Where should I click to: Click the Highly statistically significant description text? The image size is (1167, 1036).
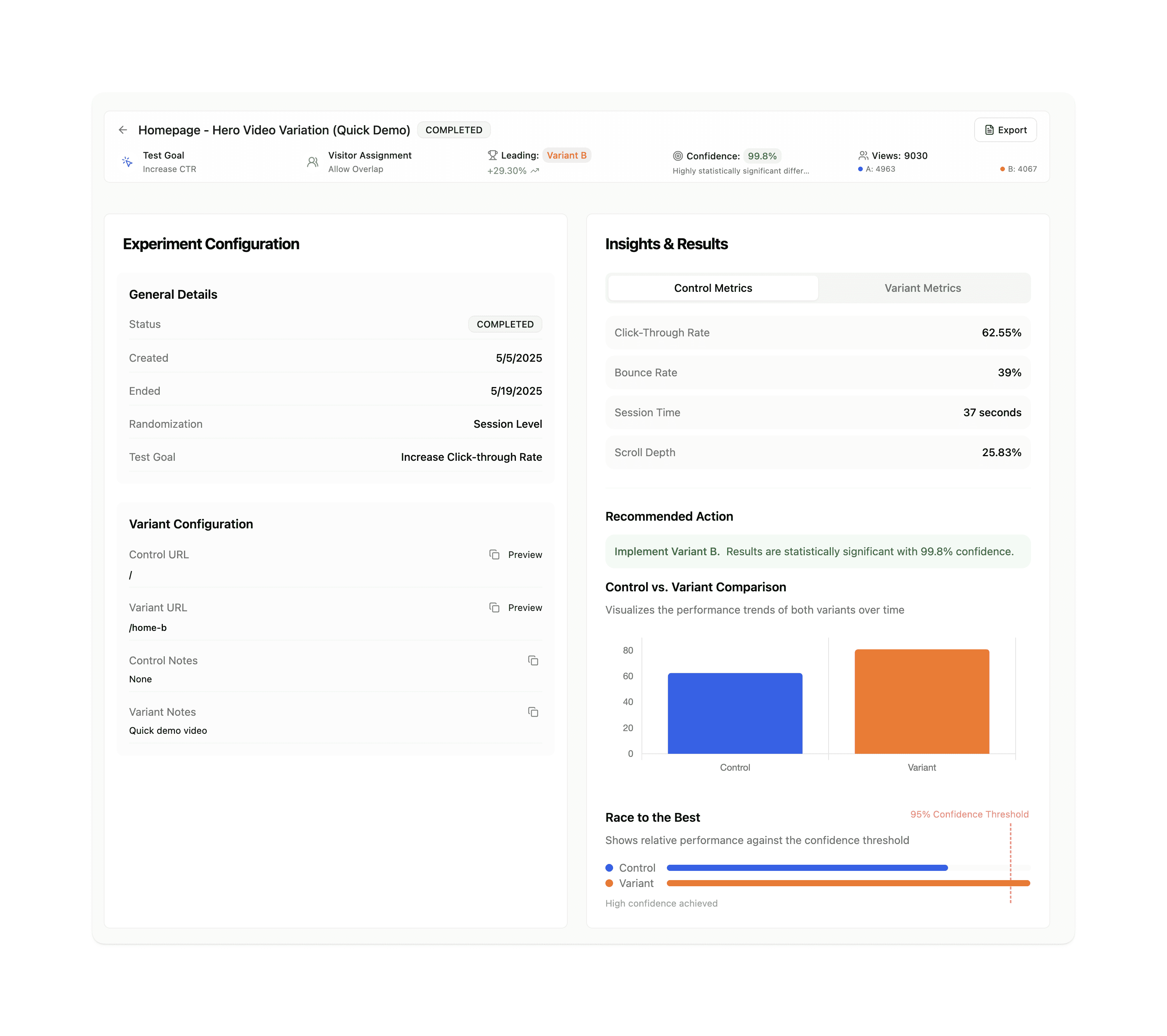pos(741,170)
